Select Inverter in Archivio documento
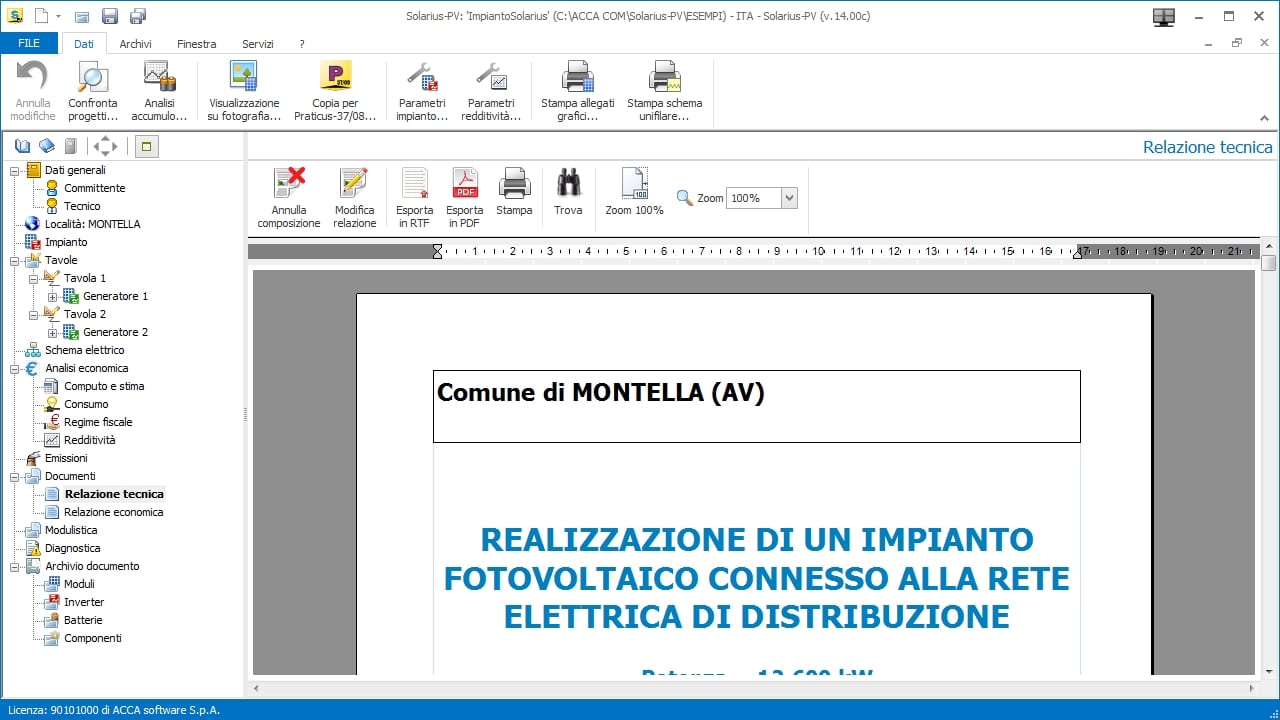 coord(84,602)
